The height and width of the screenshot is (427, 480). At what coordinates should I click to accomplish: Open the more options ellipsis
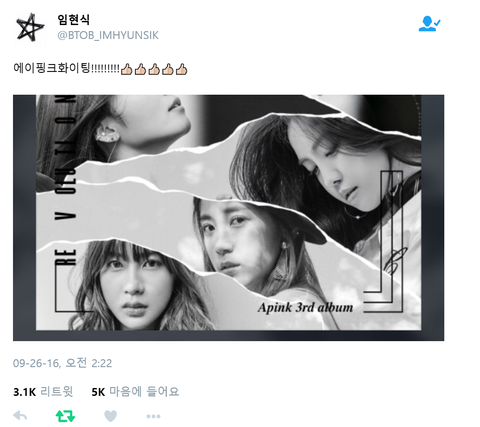click(153, 416)
